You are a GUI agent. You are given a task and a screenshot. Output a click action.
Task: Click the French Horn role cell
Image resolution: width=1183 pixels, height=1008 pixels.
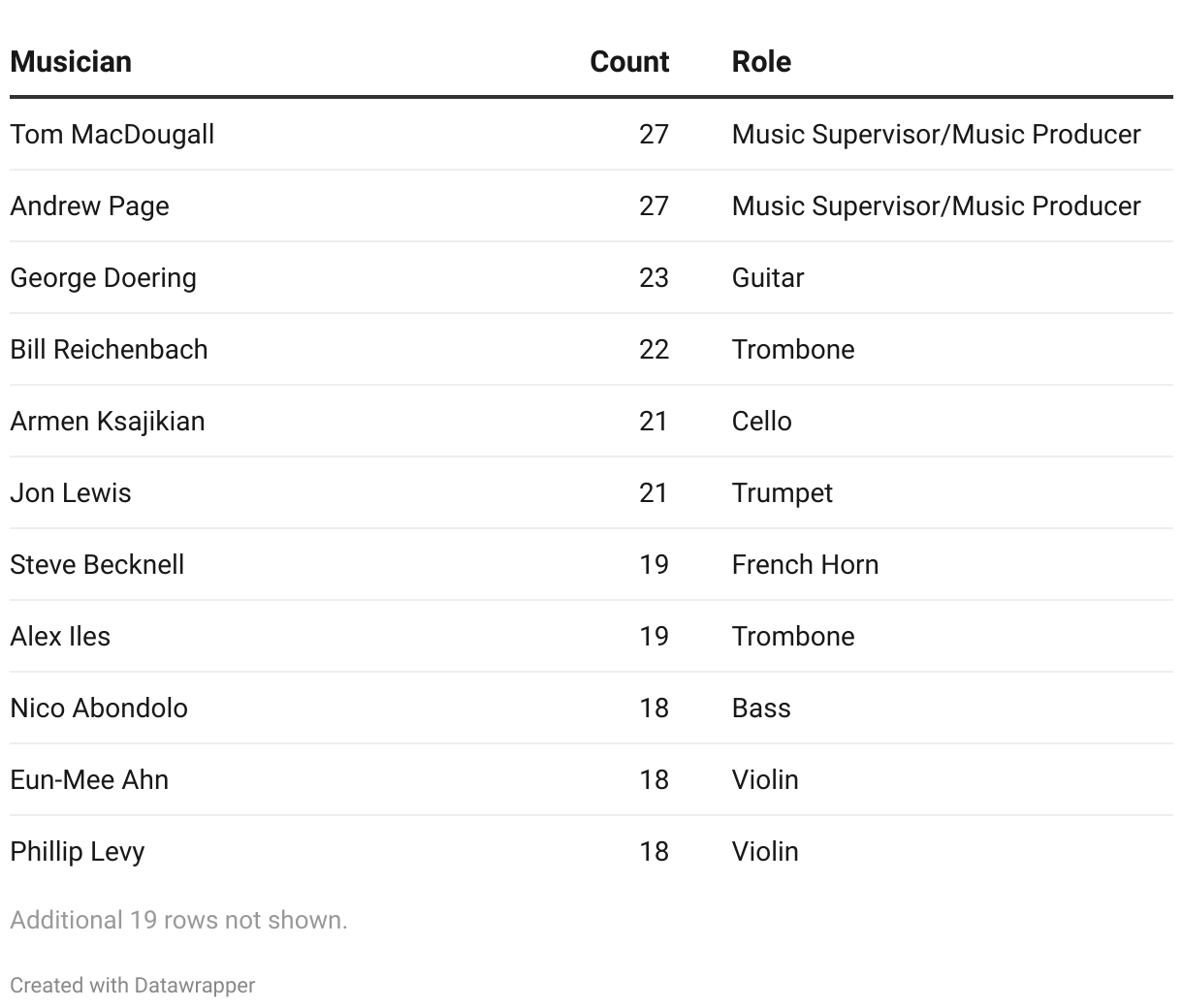coord(805,564)
